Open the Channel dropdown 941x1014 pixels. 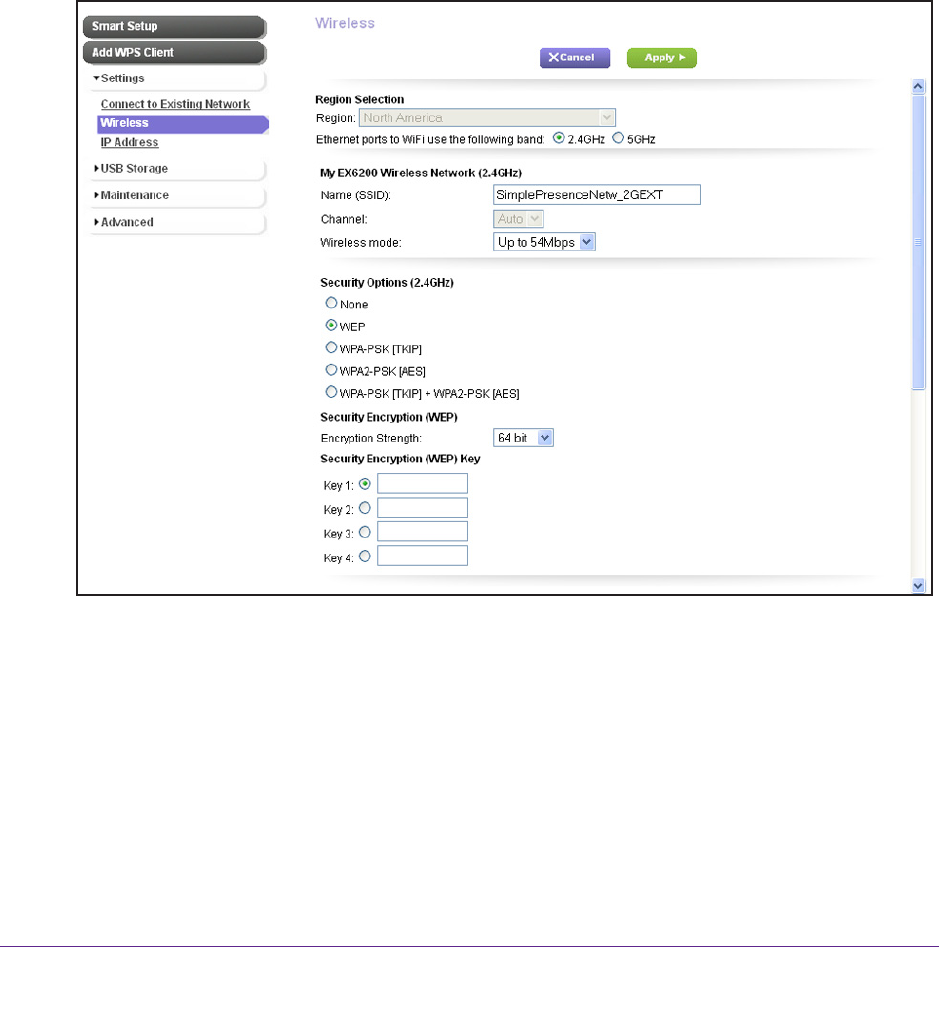coord(518,219)
